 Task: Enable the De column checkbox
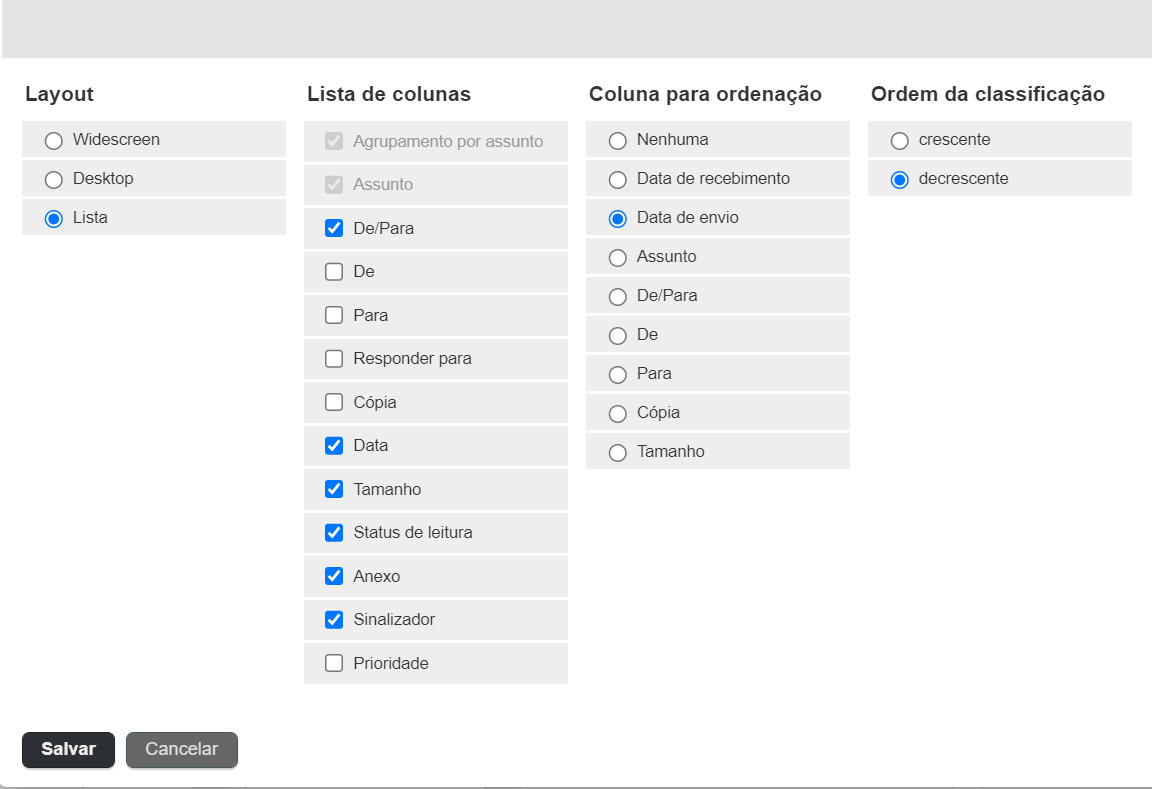pos(334,272)
